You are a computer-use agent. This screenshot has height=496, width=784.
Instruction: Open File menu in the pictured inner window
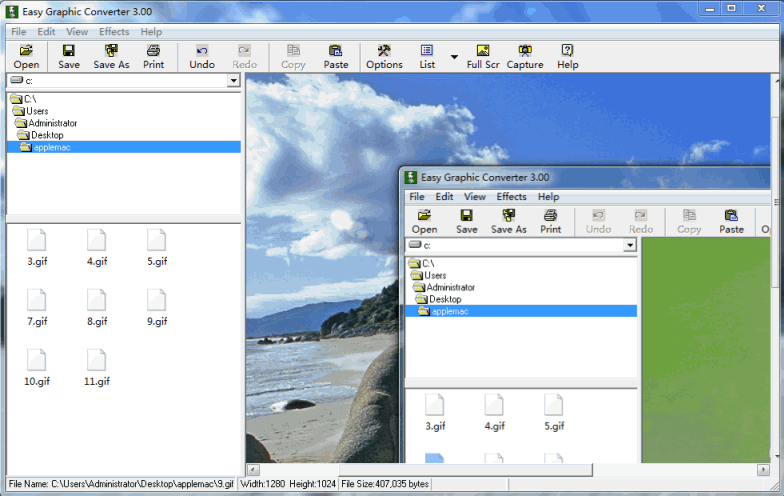coord(416,196)
